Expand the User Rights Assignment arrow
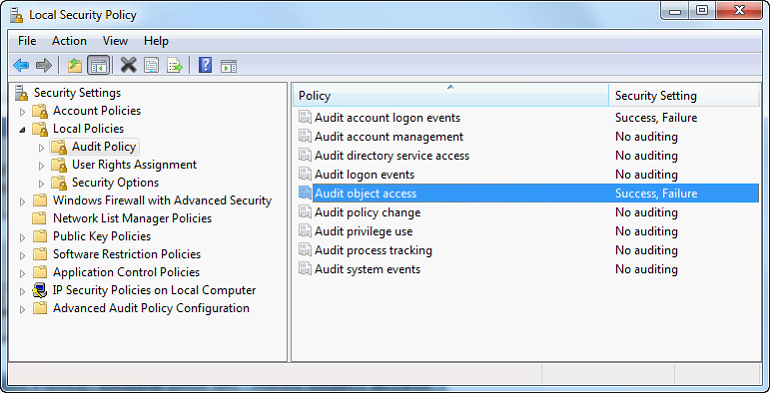Image resolution: width=771 pixels, height=394 pixels. click(41, 166)
